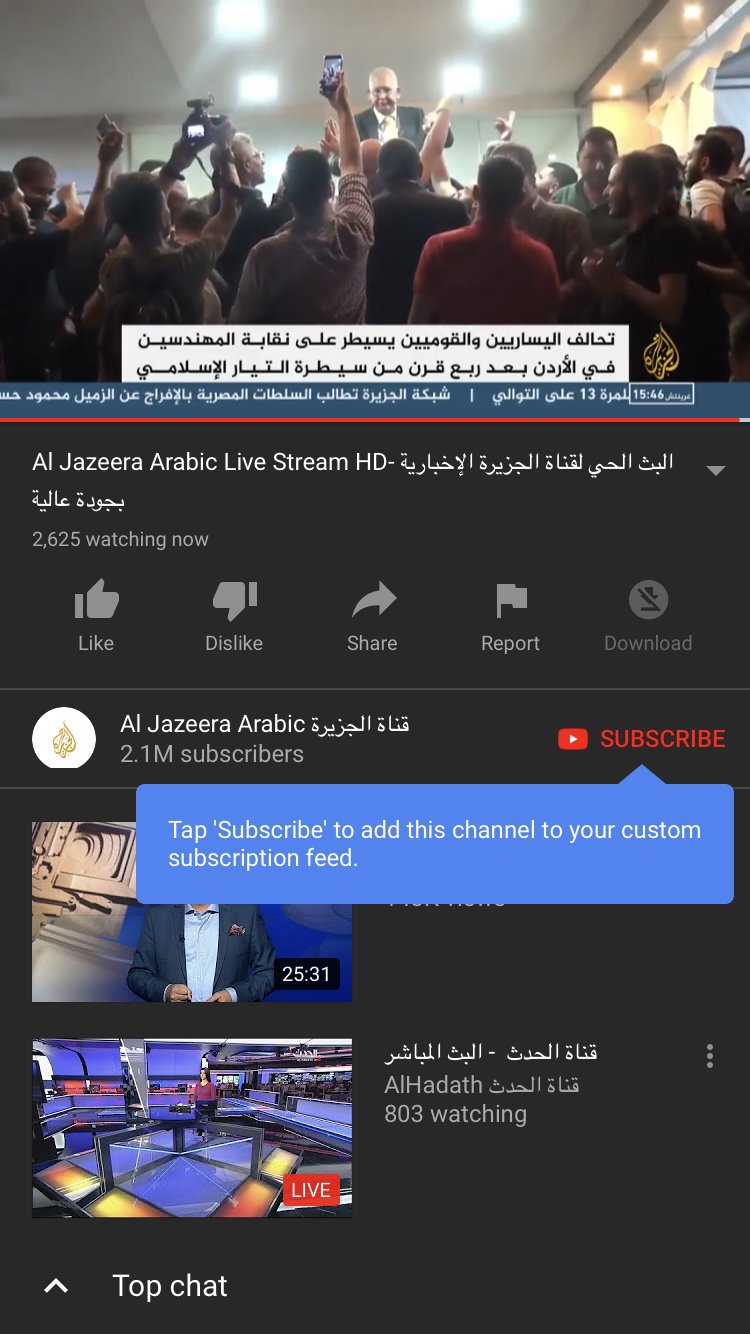Seek on the red video progress bar
The width and height of the screenshot is (750, 1334).
375,420
